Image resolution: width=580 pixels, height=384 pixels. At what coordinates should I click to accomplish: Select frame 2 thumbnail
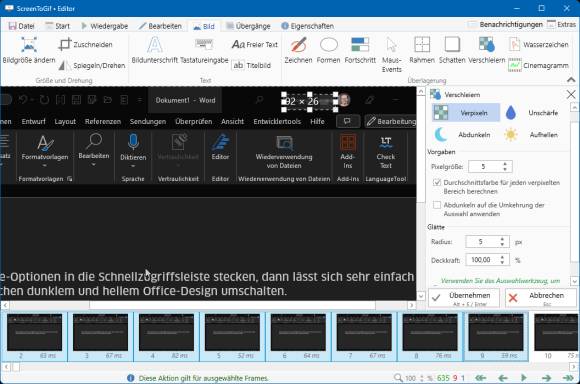34,336
